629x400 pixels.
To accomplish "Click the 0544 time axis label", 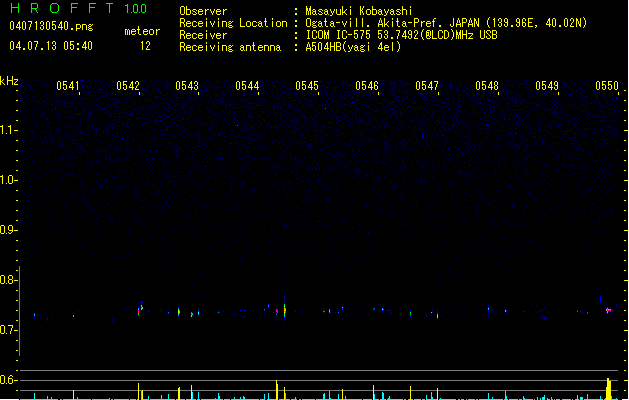I will 247,86.
